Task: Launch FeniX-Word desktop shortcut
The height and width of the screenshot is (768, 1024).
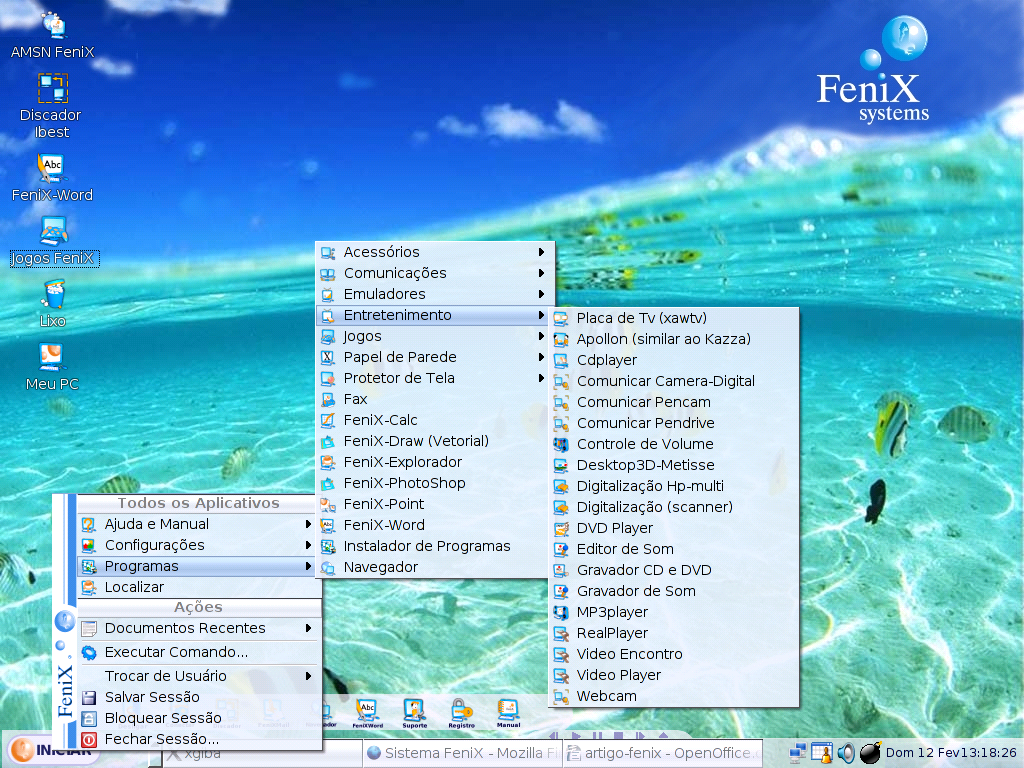Action: tap(52, 178)
